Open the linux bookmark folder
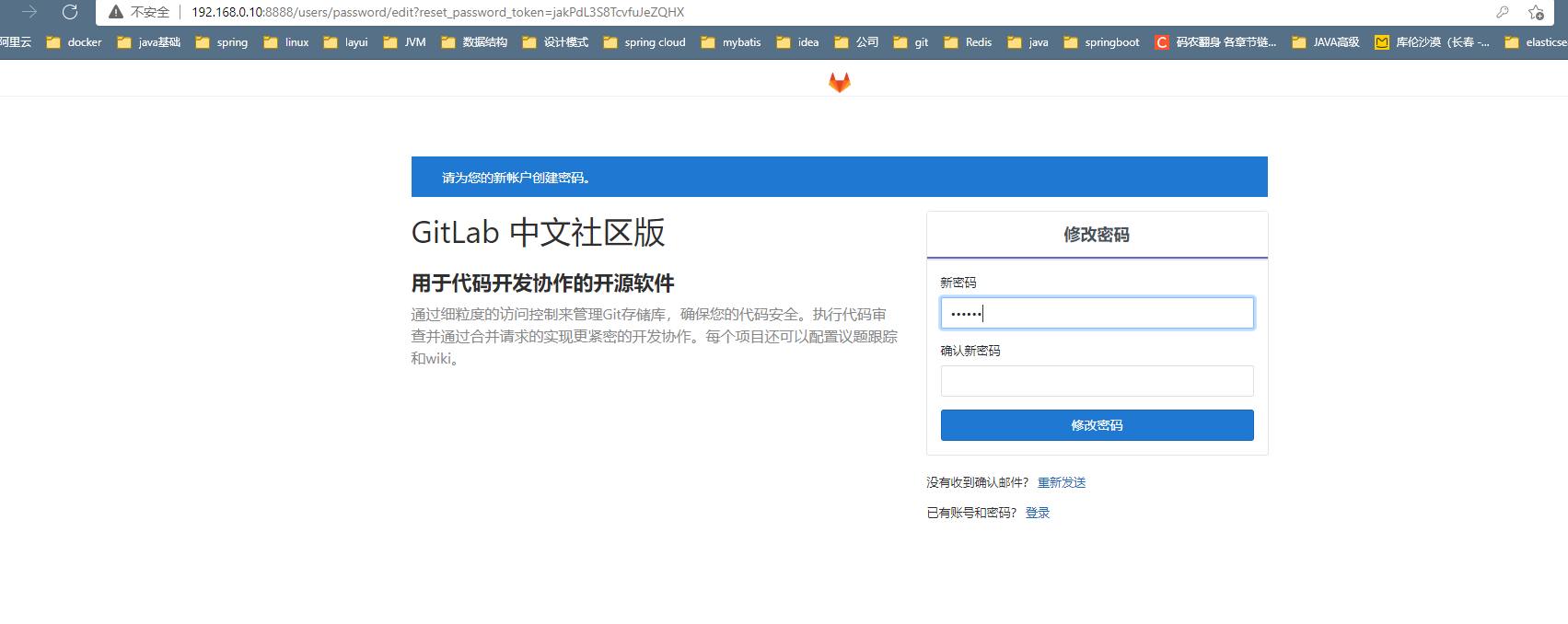The image size is (1568, 624). (286, 42)
